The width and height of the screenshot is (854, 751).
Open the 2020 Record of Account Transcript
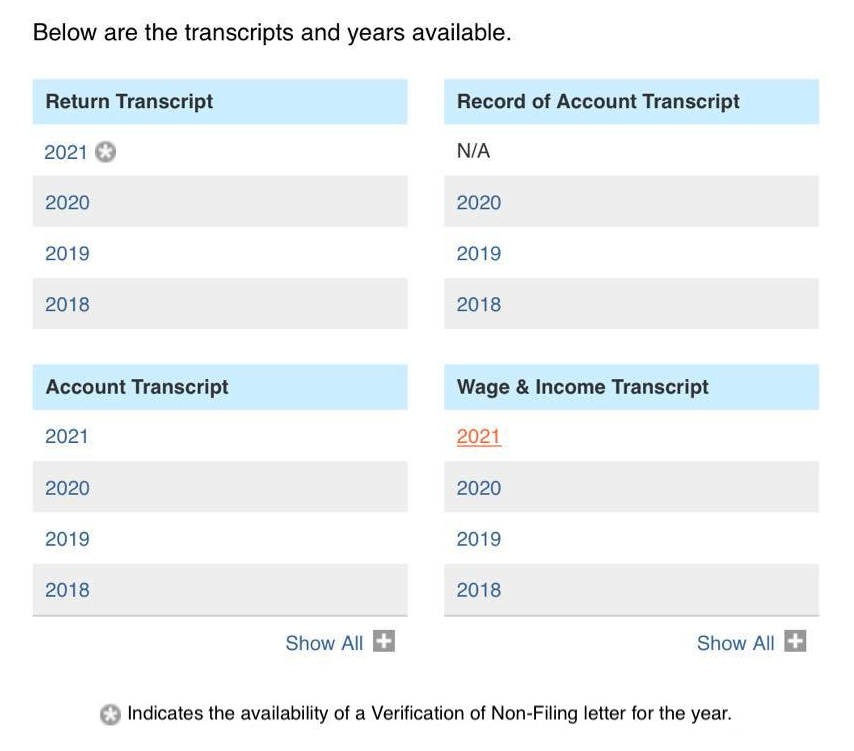tap(478, 203)
